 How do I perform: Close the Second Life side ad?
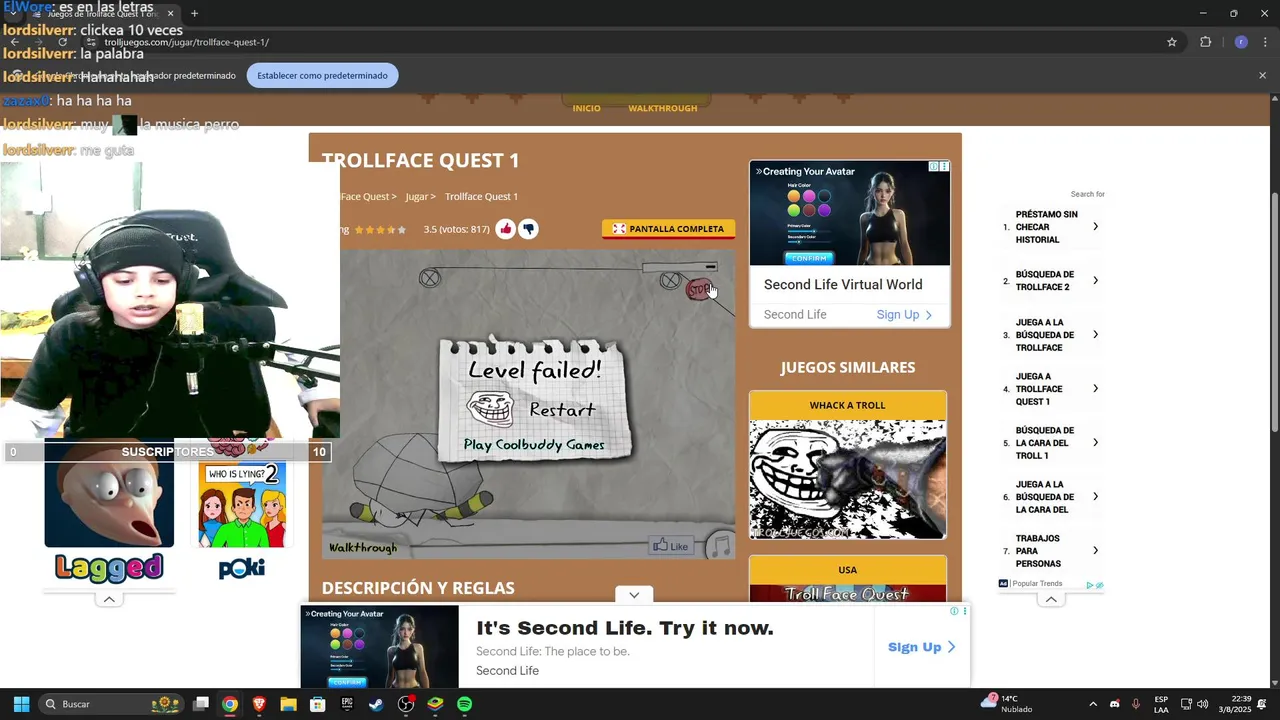(944, 167)
